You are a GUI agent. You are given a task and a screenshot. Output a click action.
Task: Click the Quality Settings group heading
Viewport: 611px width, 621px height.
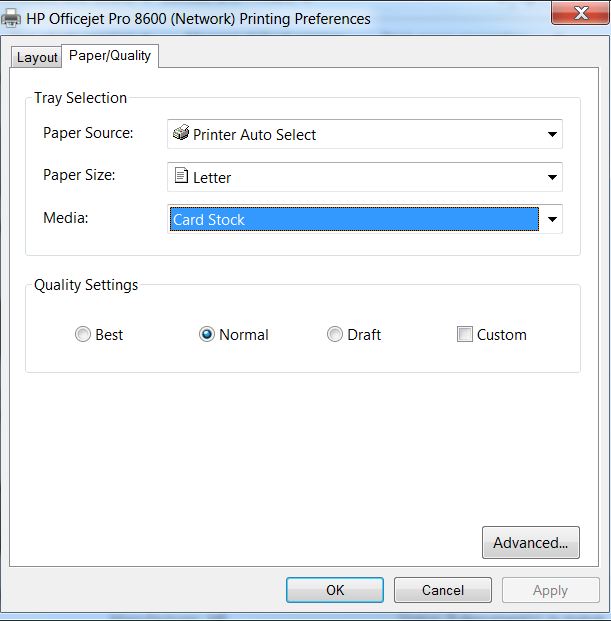[x=86, y=285]
